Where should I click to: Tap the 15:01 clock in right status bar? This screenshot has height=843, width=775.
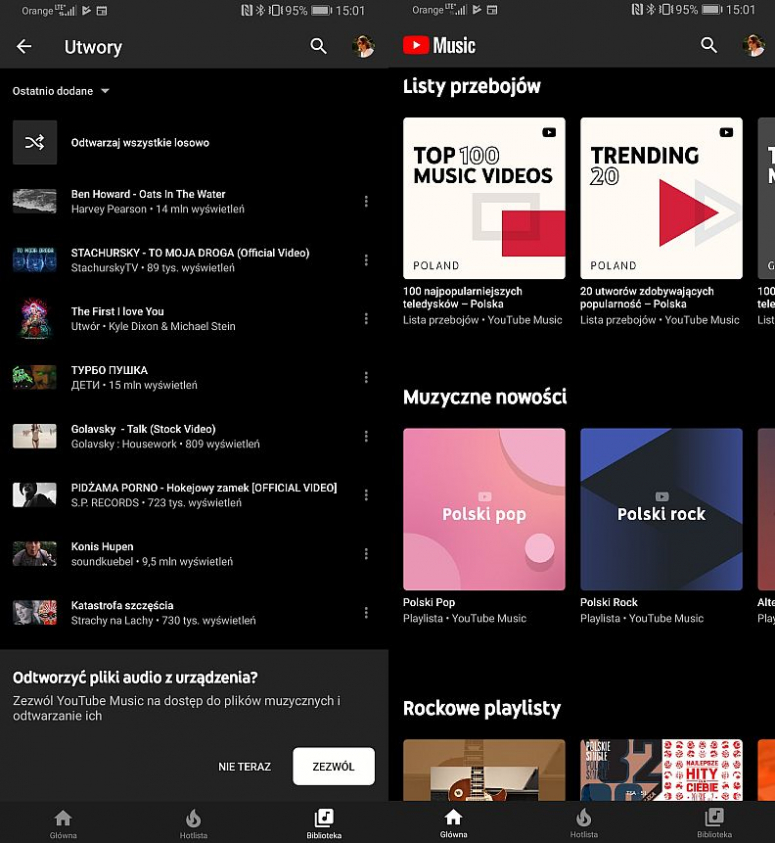(x=741, y=10)
